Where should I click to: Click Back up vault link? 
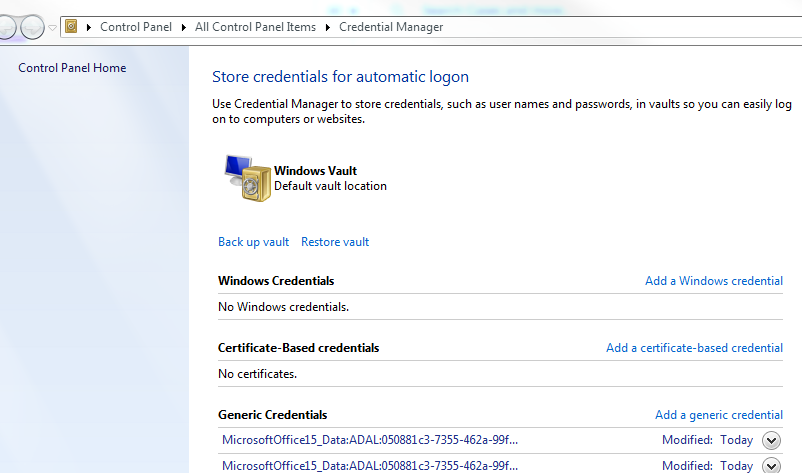tap(253, 242)
